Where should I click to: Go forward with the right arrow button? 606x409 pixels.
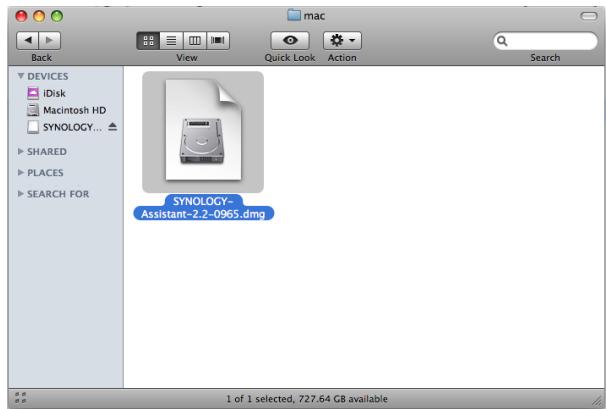click(49, 40)
